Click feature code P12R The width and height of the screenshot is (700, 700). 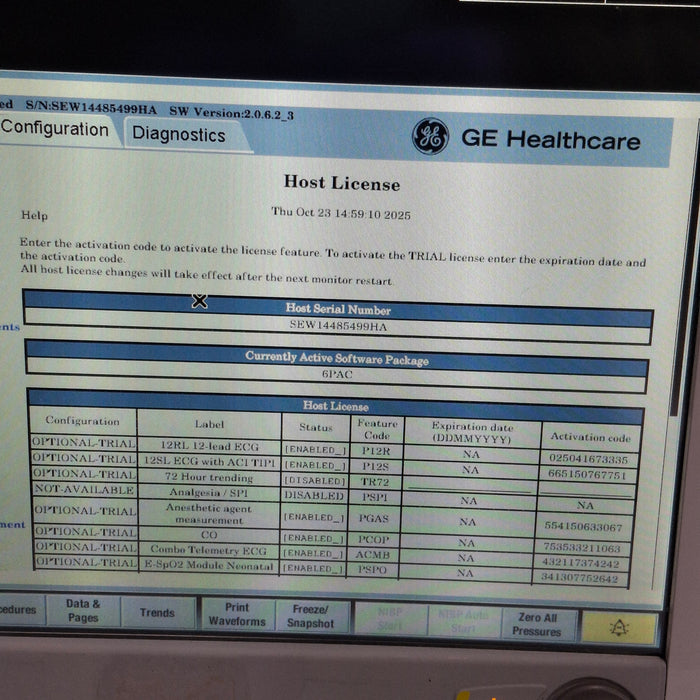(x=376, y=451)
